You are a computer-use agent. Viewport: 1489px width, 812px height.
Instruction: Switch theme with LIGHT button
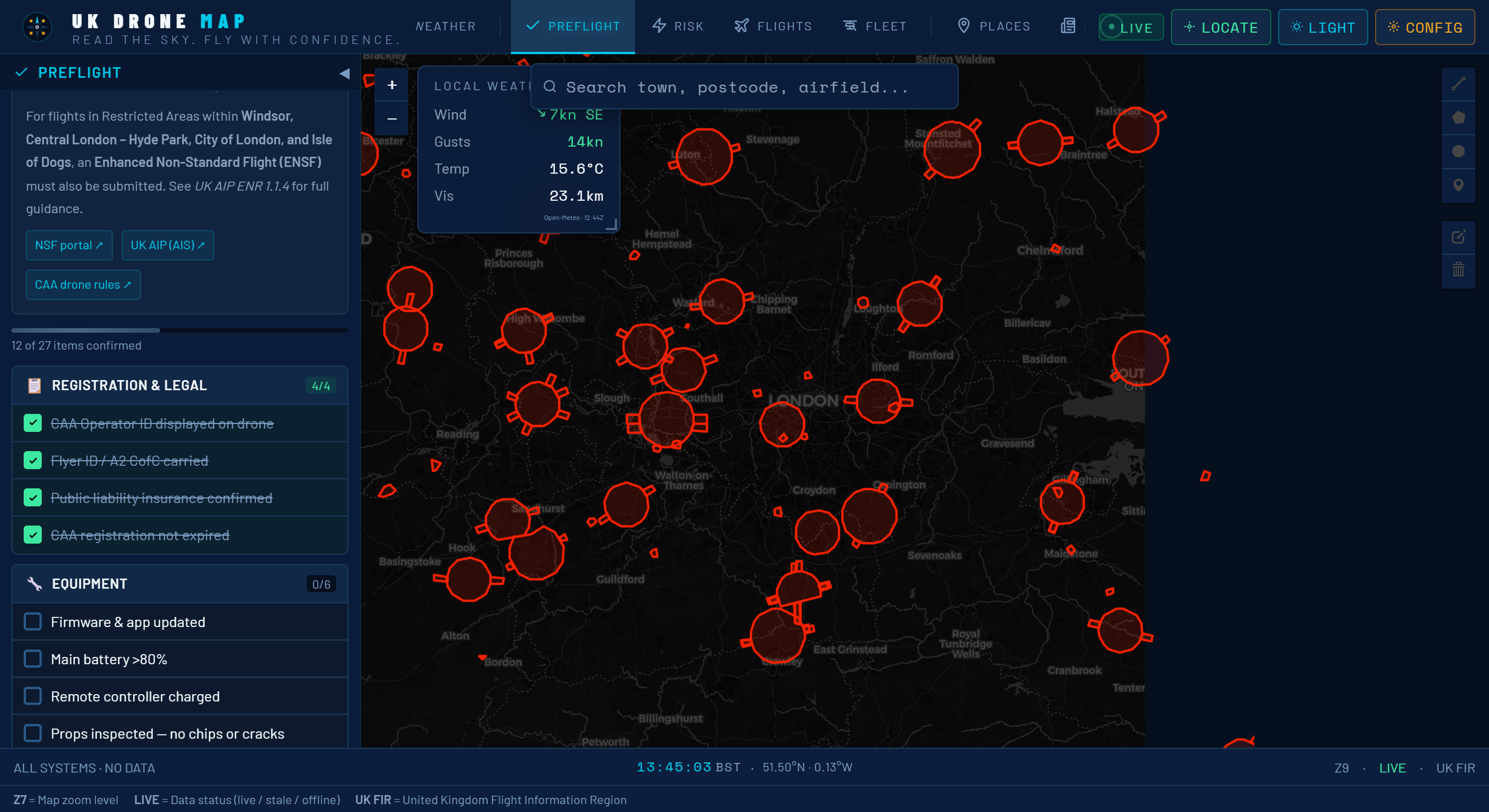coord(1323,27)
